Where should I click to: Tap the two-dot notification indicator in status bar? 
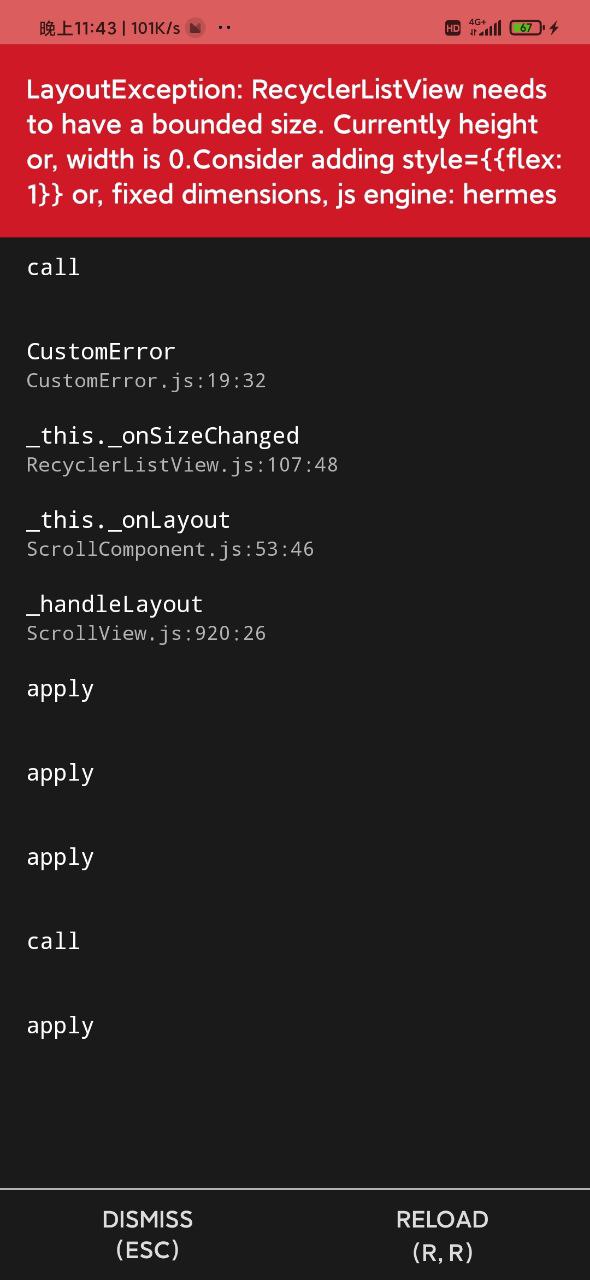pyautogui.click(x=223, y=28)
